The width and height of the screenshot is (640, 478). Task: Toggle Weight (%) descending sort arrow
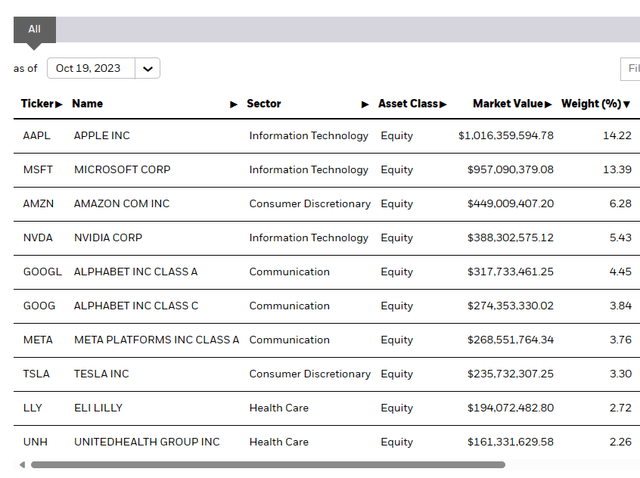[627, 104]
